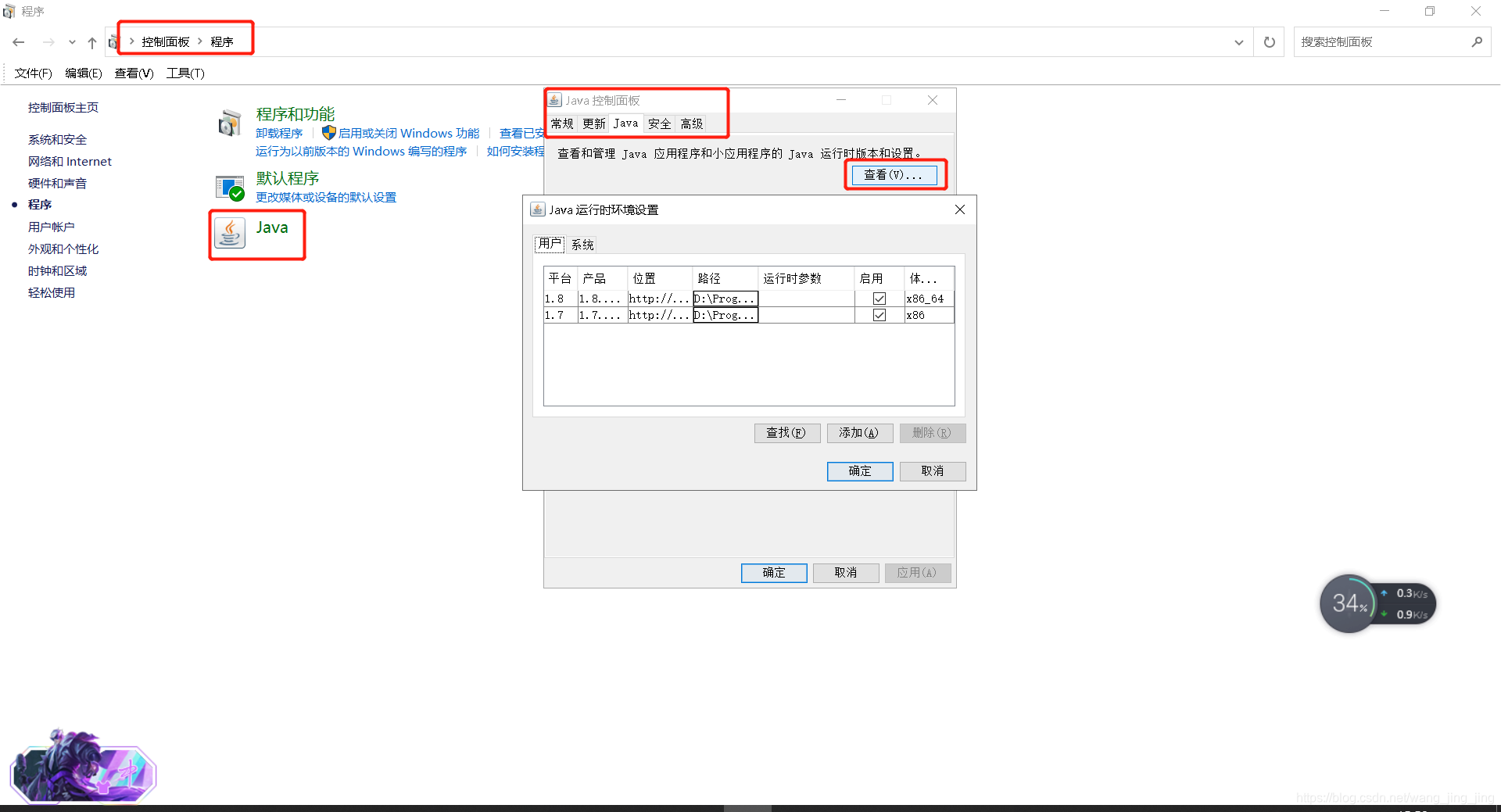This screenshot has width=1501, height=812.
Task: Click the refresh icon in the address bar
Action: pos(1269,42)
